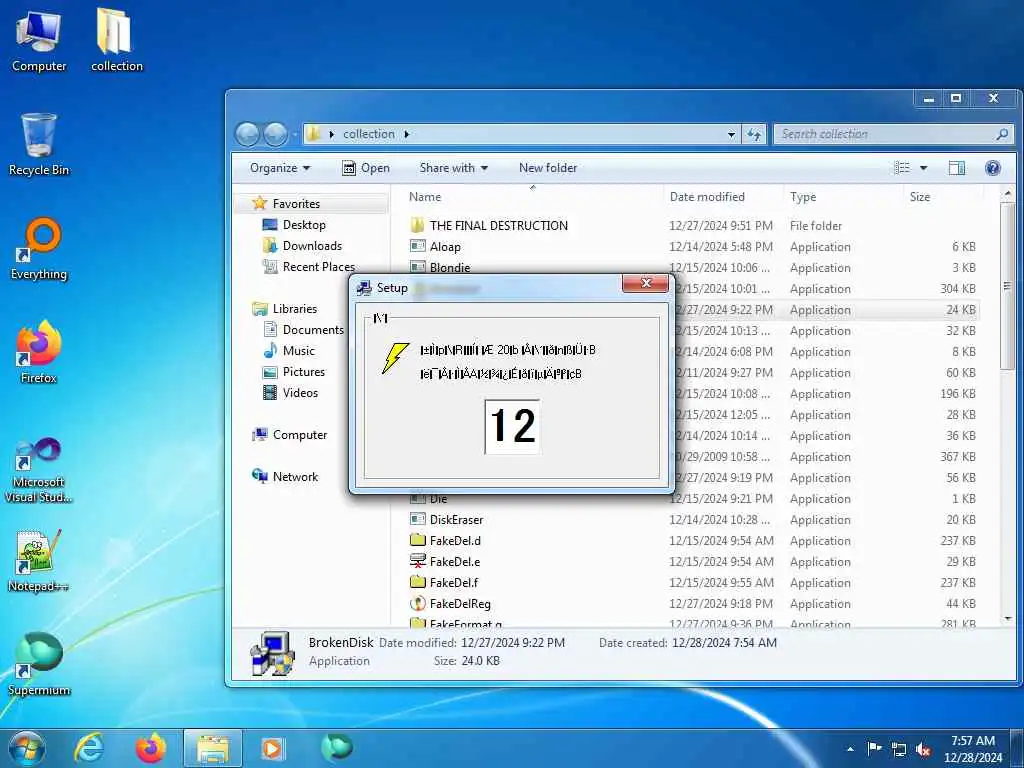
Task: Open the view options dropdown arrow
Action: pyautogui.click(x=923, y=168)
